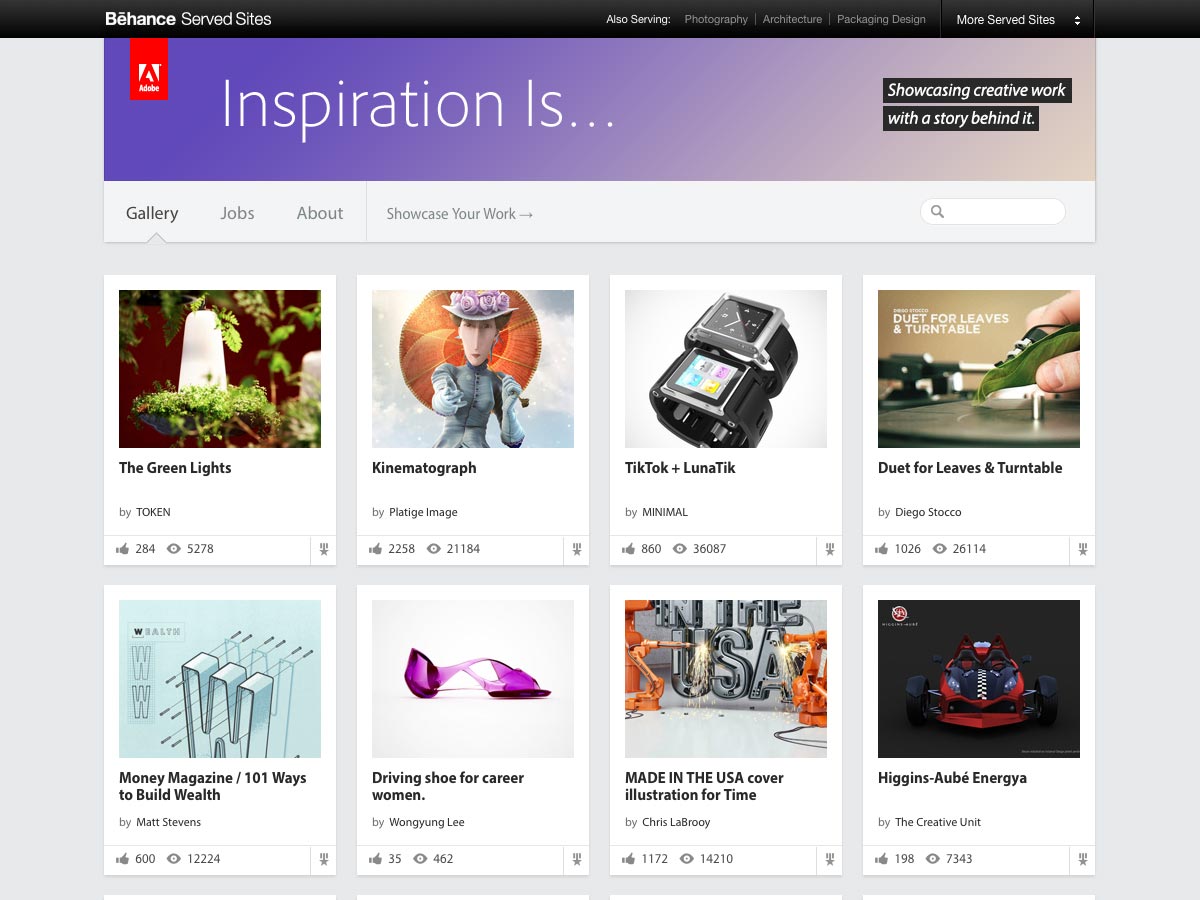
Task: Click the ribbon badge icon on Higgins-Aubé Energya card
Action: pos(1083,859)
